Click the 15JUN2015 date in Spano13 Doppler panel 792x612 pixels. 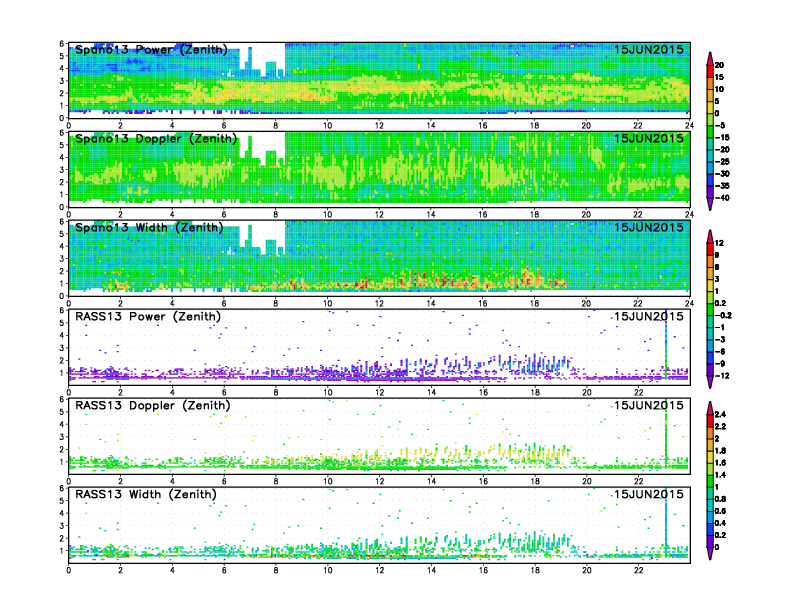pyautogui.click(x=649, y=138)
